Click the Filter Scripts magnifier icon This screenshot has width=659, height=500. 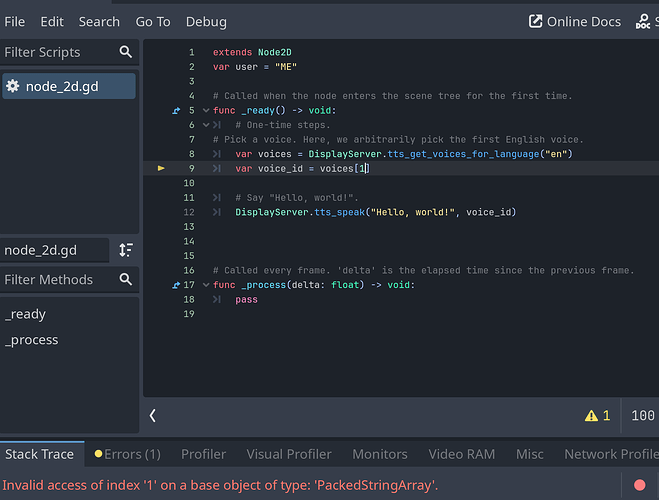125,52
